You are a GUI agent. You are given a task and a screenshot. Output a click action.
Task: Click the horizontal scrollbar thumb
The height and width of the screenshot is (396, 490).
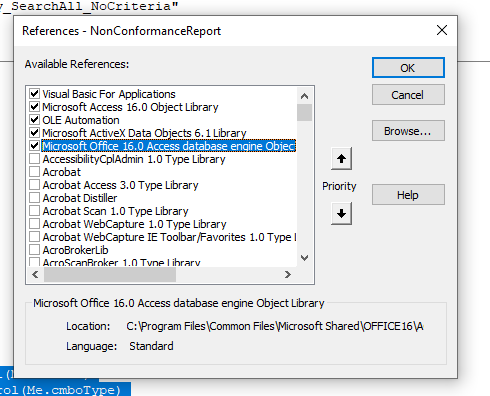pyautogui.click(x=110, y=274)
